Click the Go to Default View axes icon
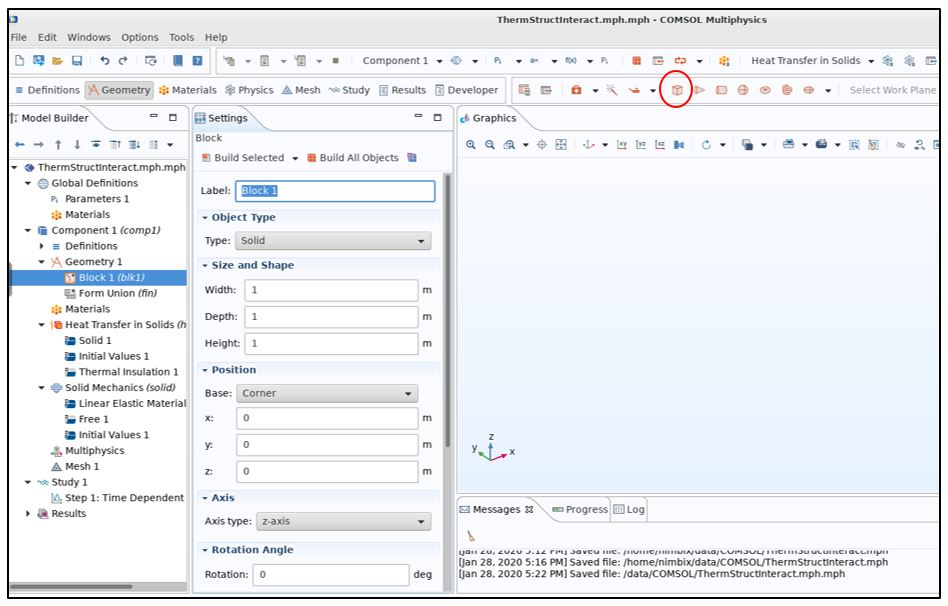The width and height of the screenshot is (948, 606). pos(588,145)
